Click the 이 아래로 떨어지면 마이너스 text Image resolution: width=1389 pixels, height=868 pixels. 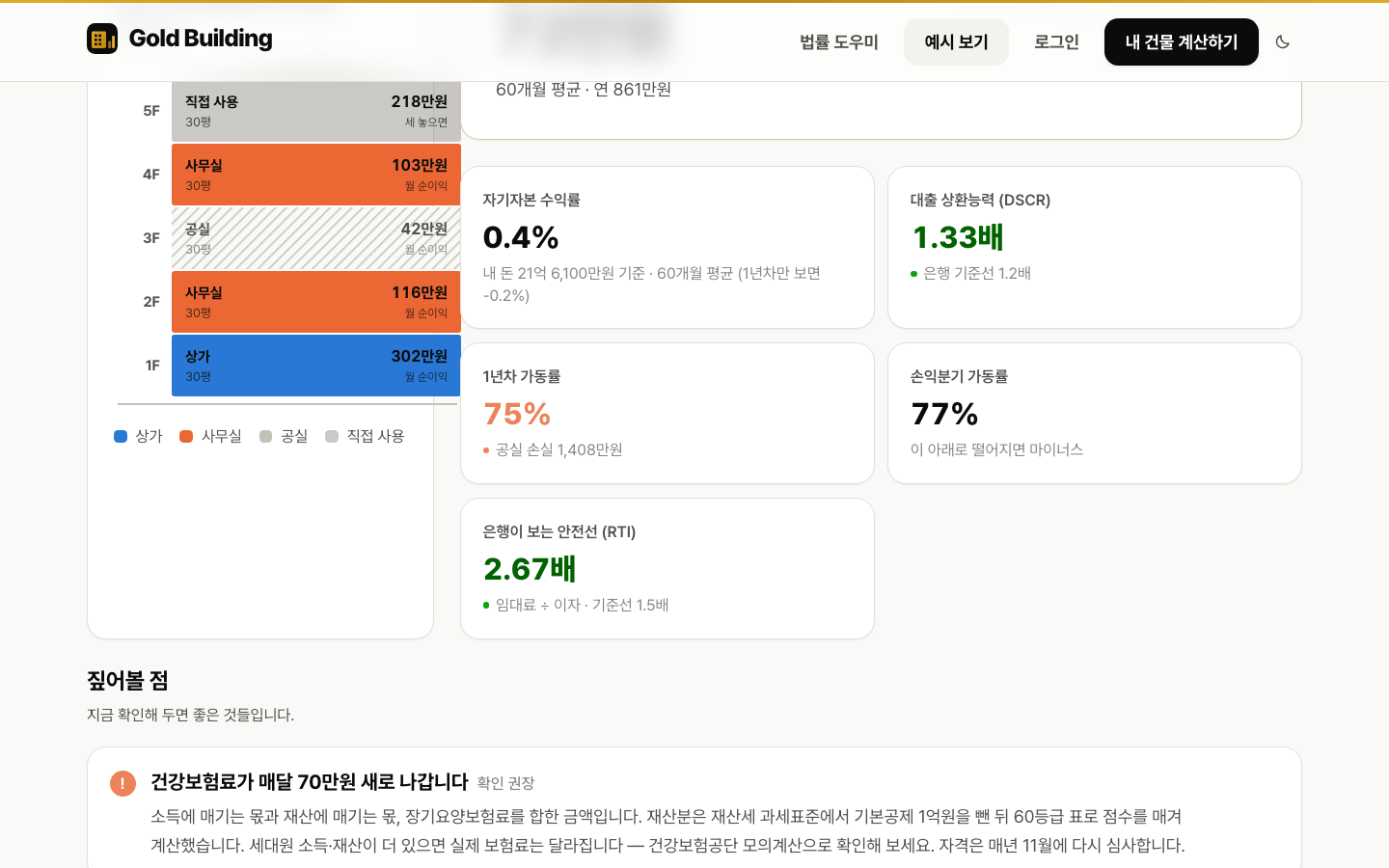click(x=996, y=450)
